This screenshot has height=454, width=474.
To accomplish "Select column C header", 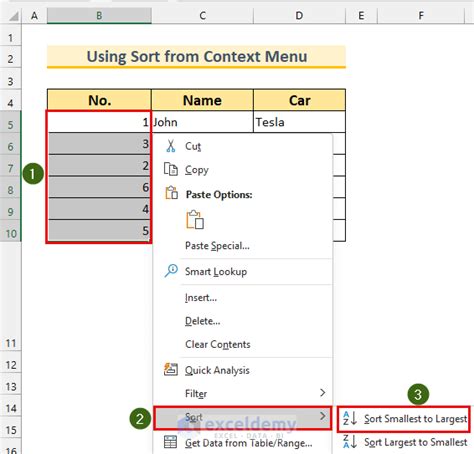I will coord(202,16).
